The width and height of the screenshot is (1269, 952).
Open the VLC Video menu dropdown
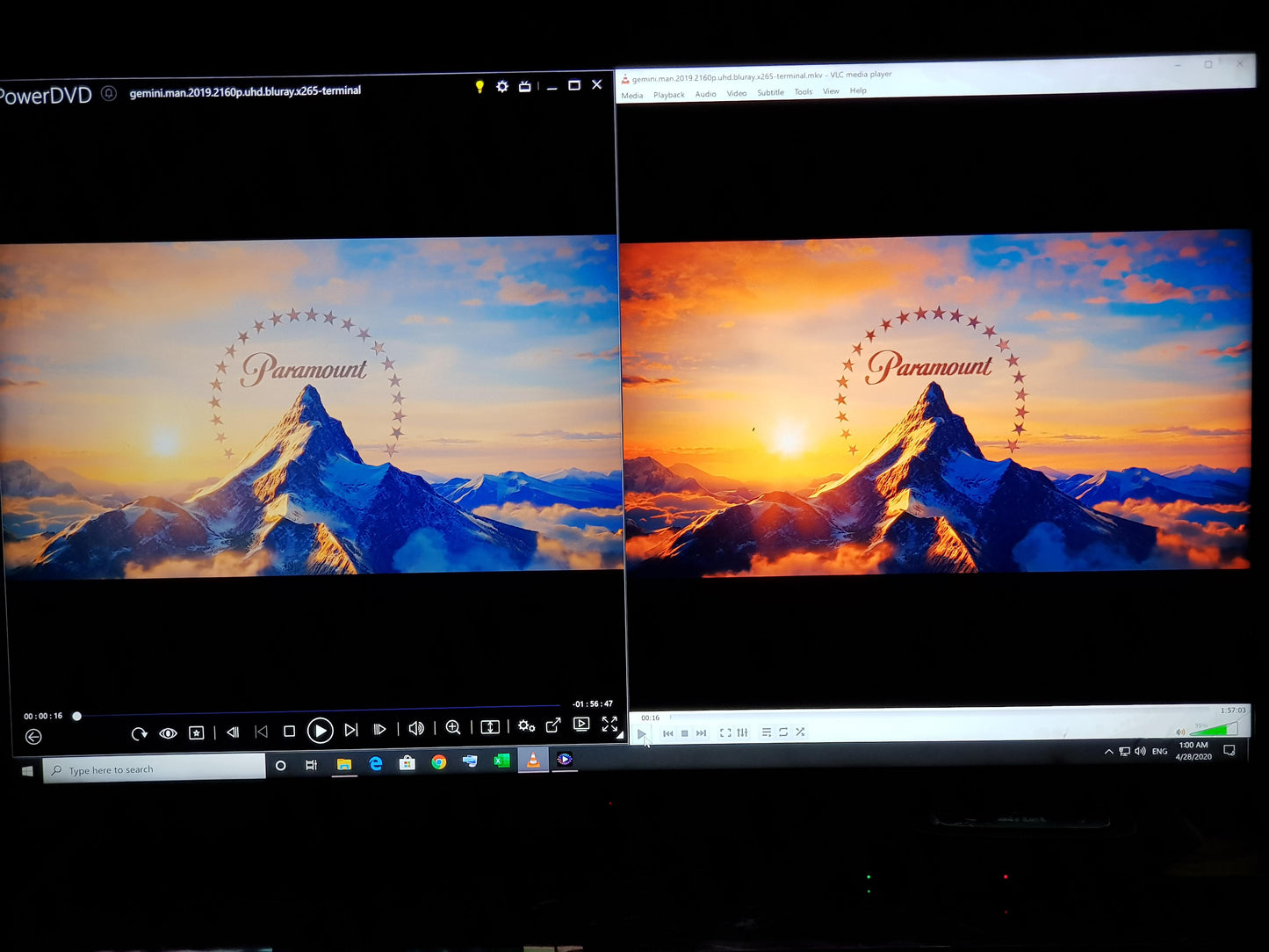(737, 93)
